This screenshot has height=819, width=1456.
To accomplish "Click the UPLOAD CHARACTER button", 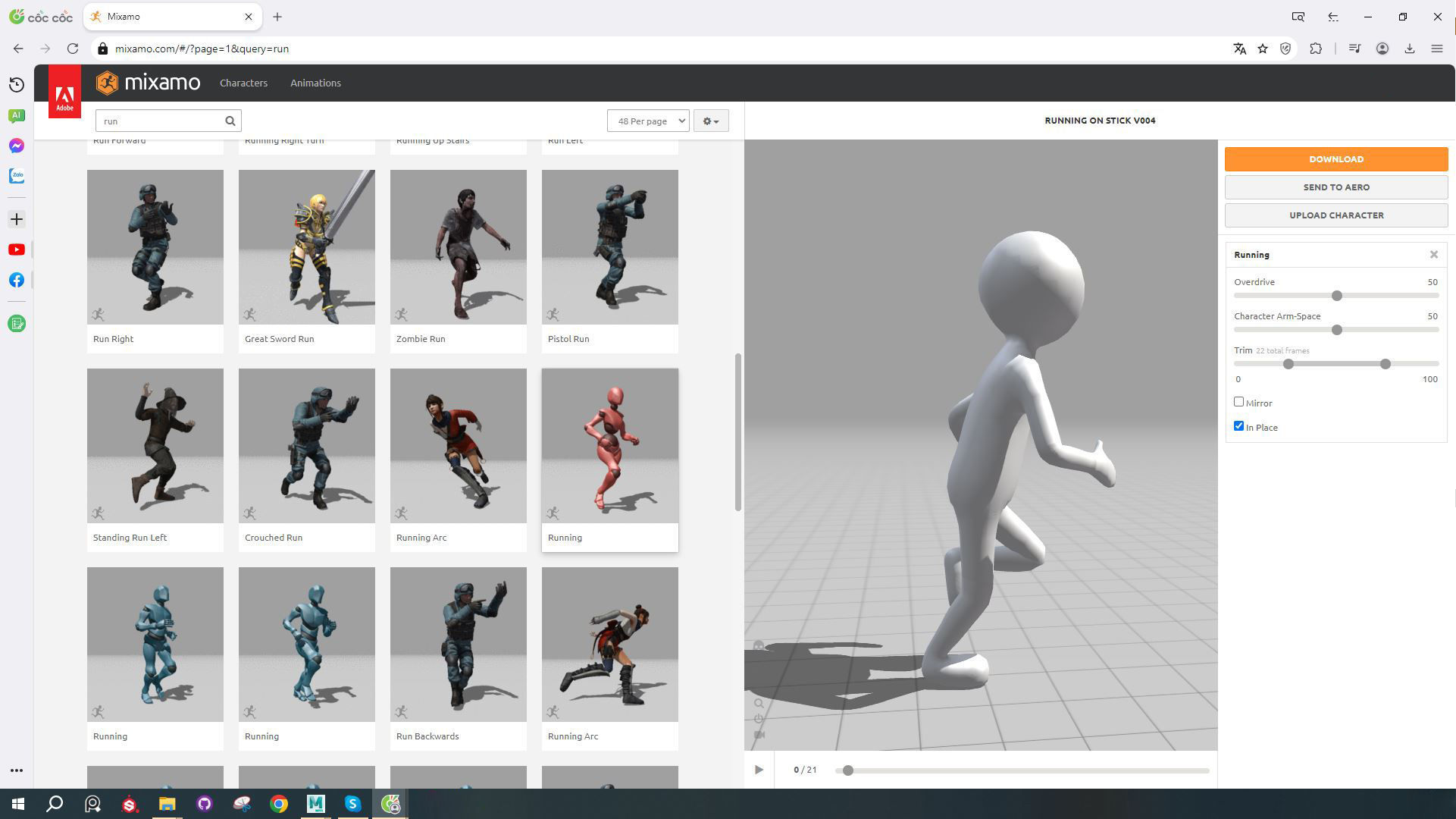I will 1336,215.
